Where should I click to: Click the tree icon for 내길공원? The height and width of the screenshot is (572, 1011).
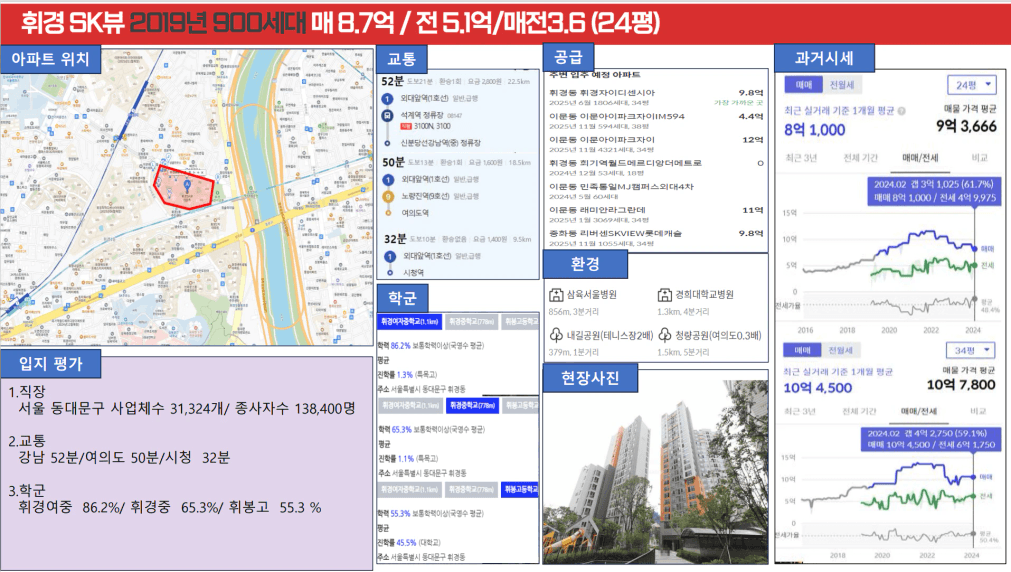click(556, 335)
